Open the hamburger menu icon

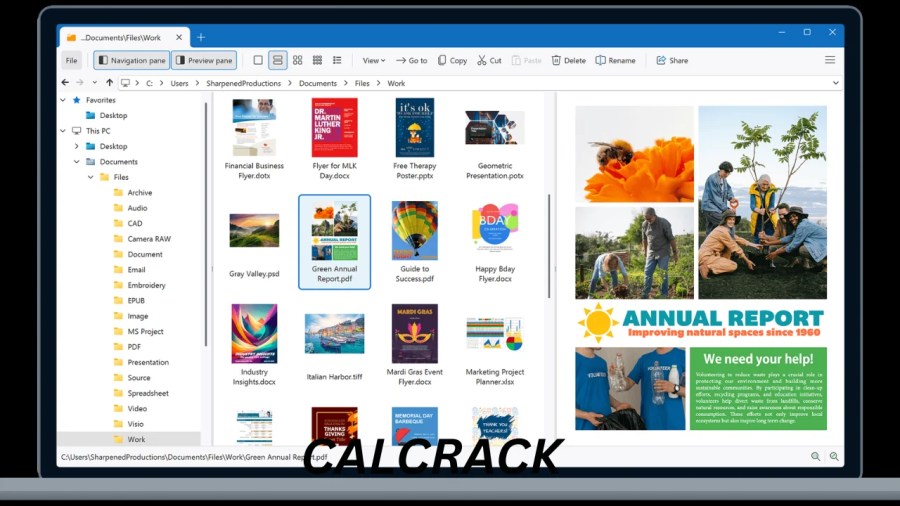pos(830,60)
